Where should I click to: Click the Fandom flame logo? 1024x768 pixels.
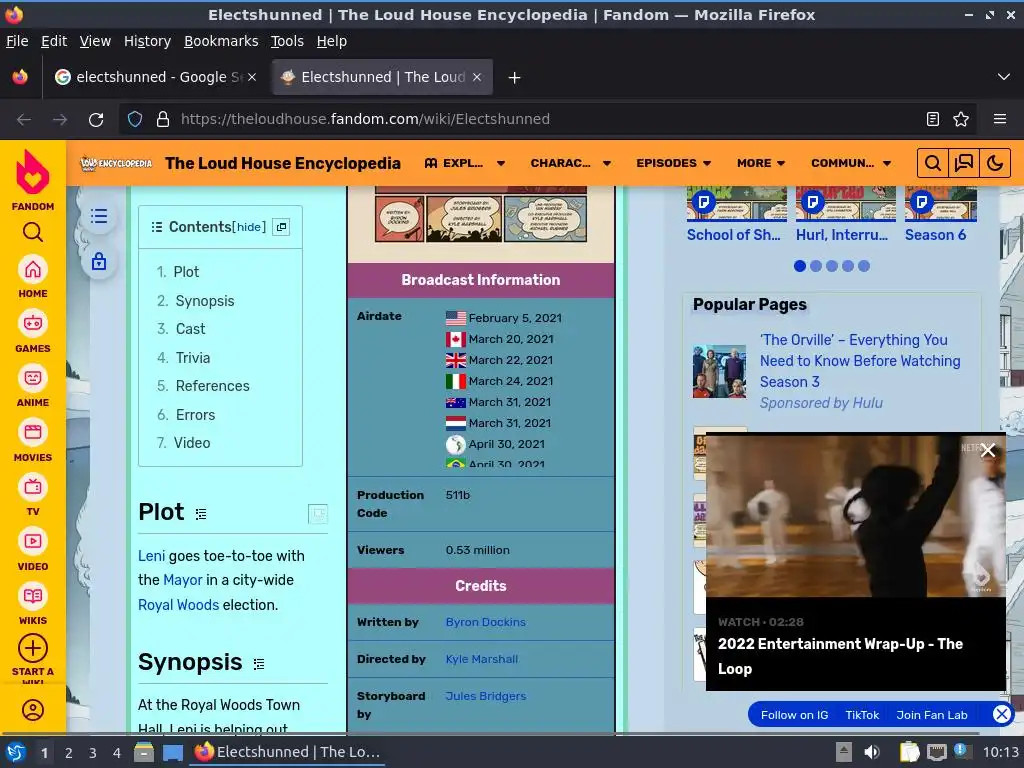click(x=33, y=173)
